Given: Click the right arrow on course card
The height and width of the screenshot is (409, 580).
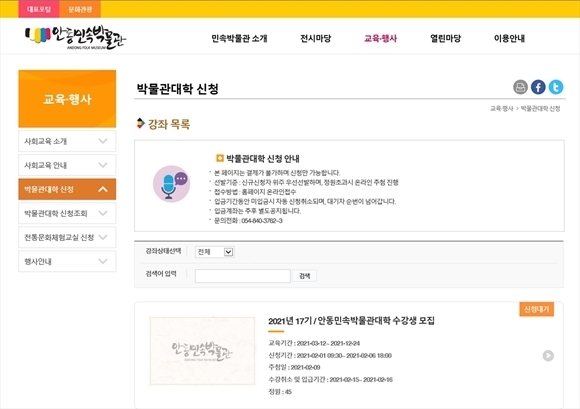Looking at the screenshot, I should point(548,355).
